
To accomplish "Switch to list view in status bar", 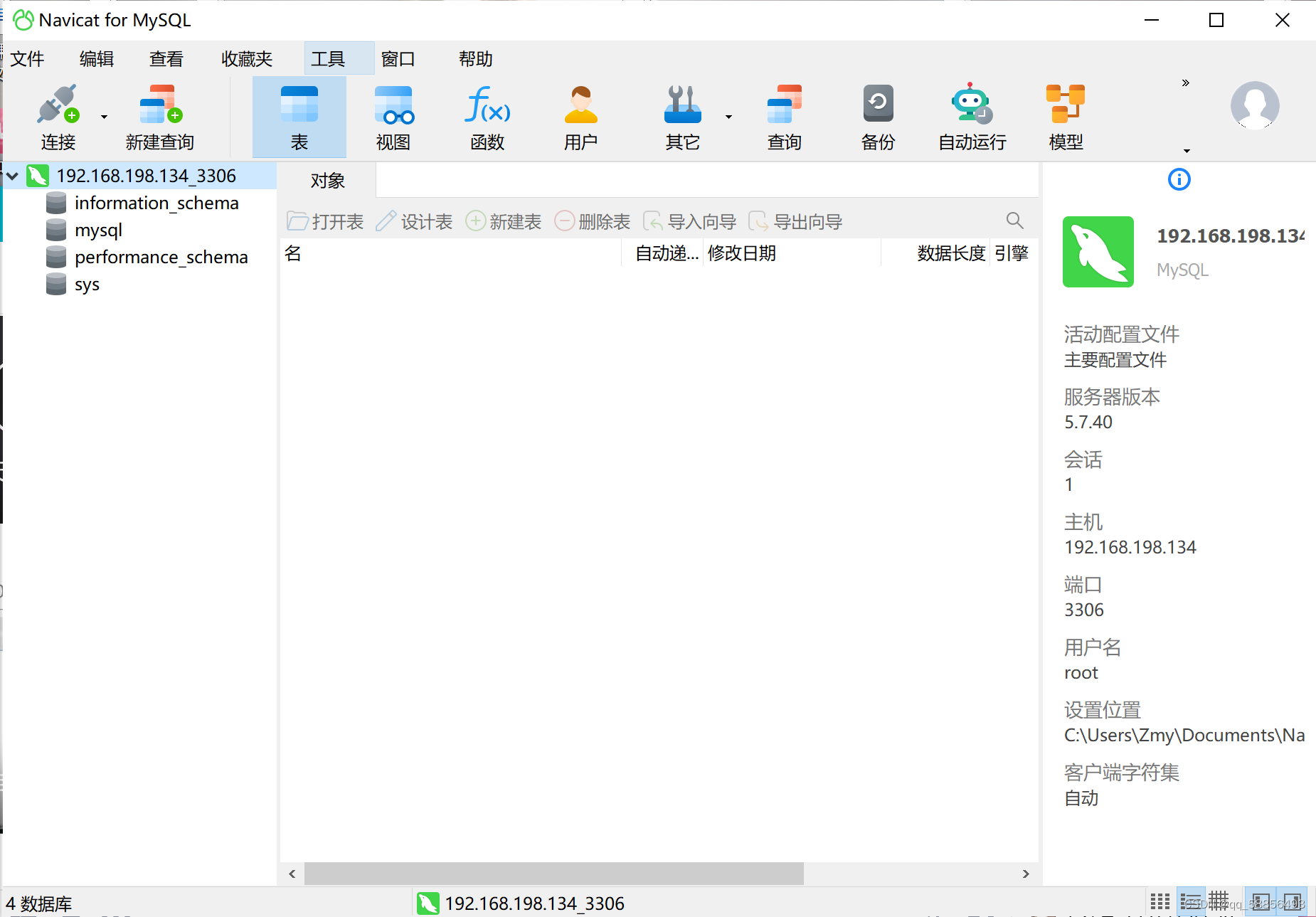I will (1191, 902).
